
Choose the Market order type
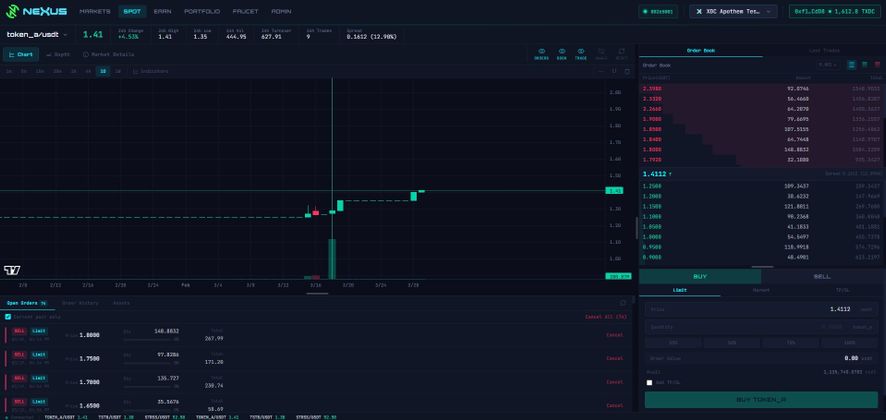tap(761, 290)
